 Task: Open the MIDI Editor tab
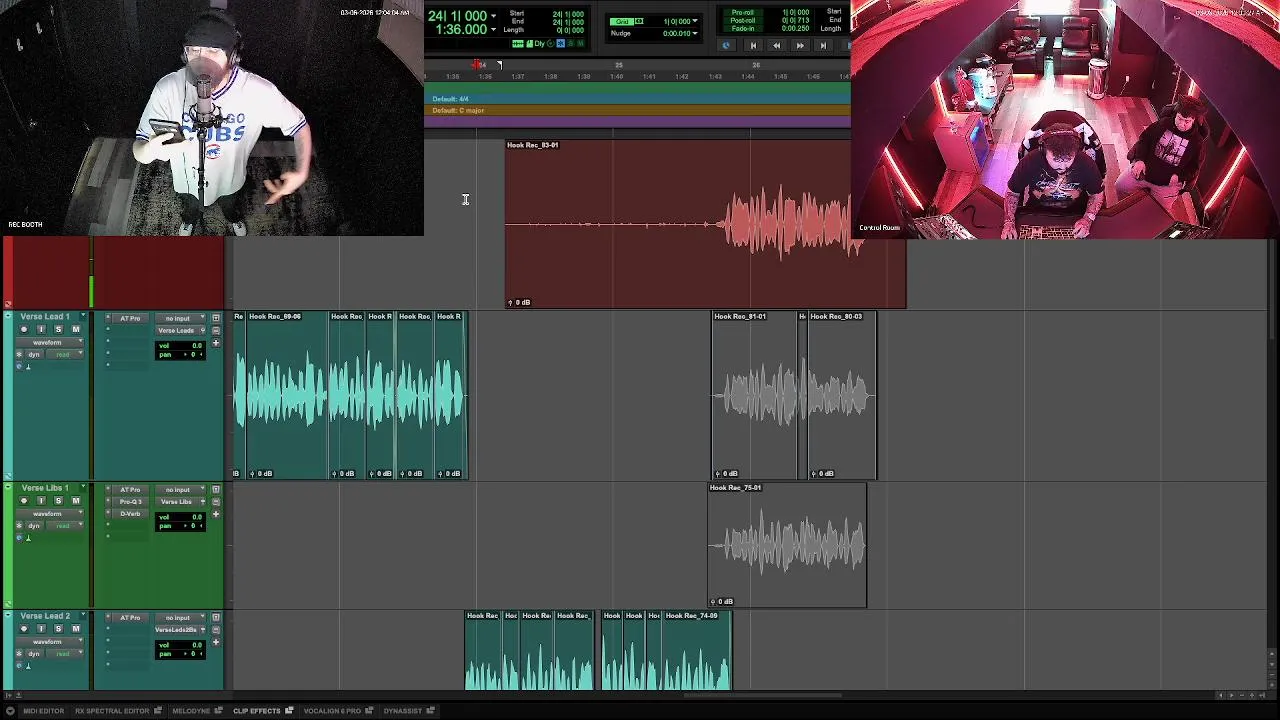tap(43, 711)
